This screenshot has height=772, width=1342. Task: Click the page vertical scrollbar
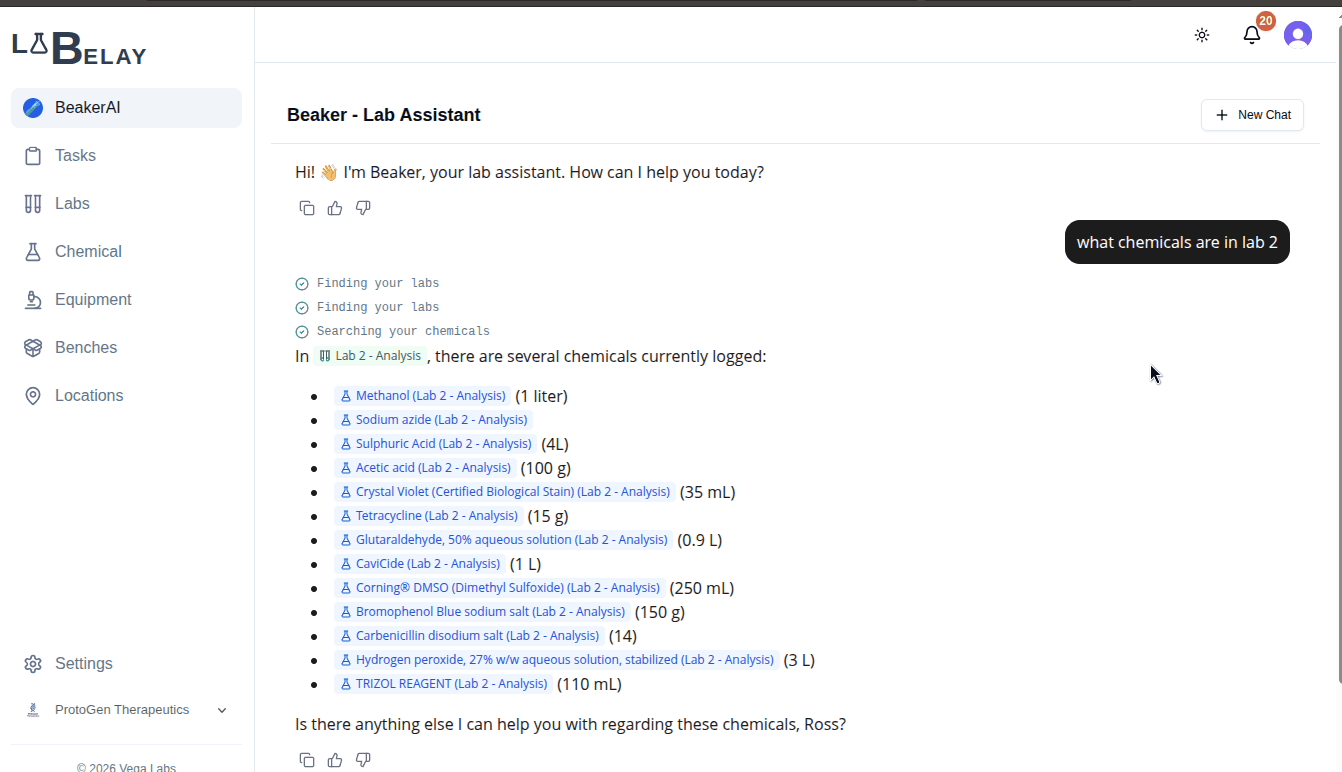pyautogui.click(x=1337, y=350)
